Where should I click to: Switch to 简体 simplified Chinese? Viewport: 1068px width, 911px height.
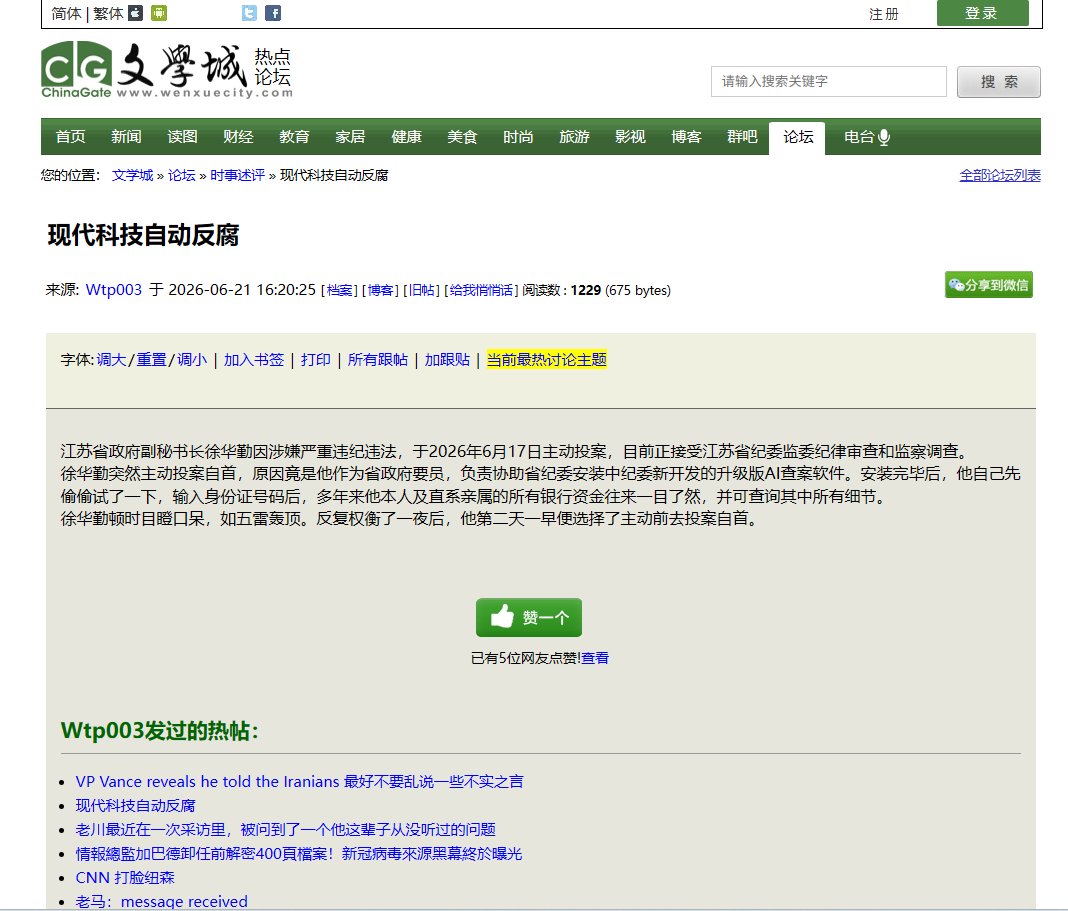(x=66, y=13)
